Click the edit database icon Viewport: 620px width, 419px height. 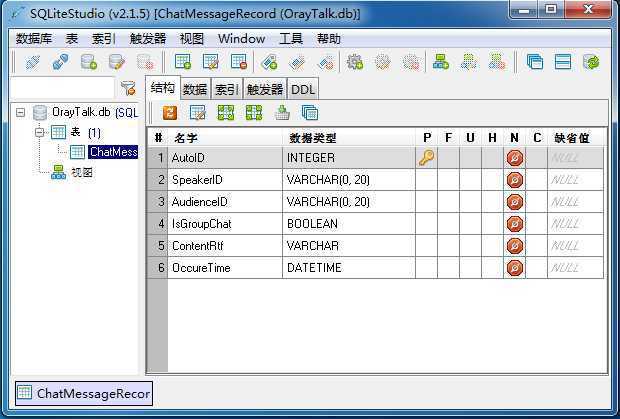click(x=117, y=62)
